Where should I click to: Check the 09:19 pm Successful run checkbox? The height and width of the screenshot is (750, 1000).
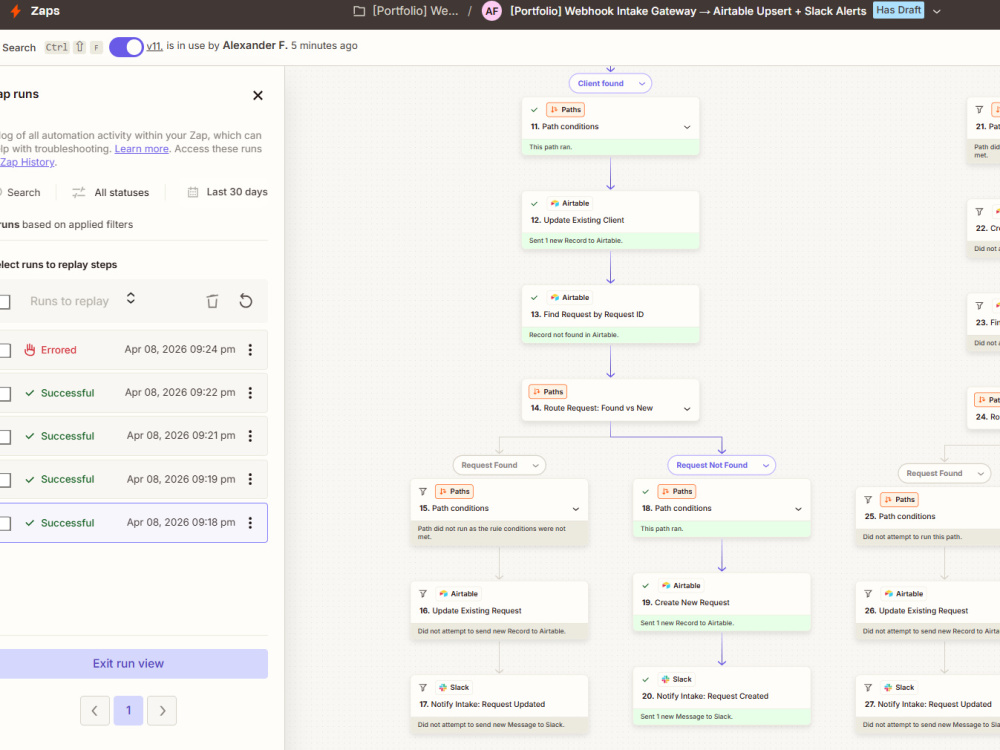coord(4,480)
